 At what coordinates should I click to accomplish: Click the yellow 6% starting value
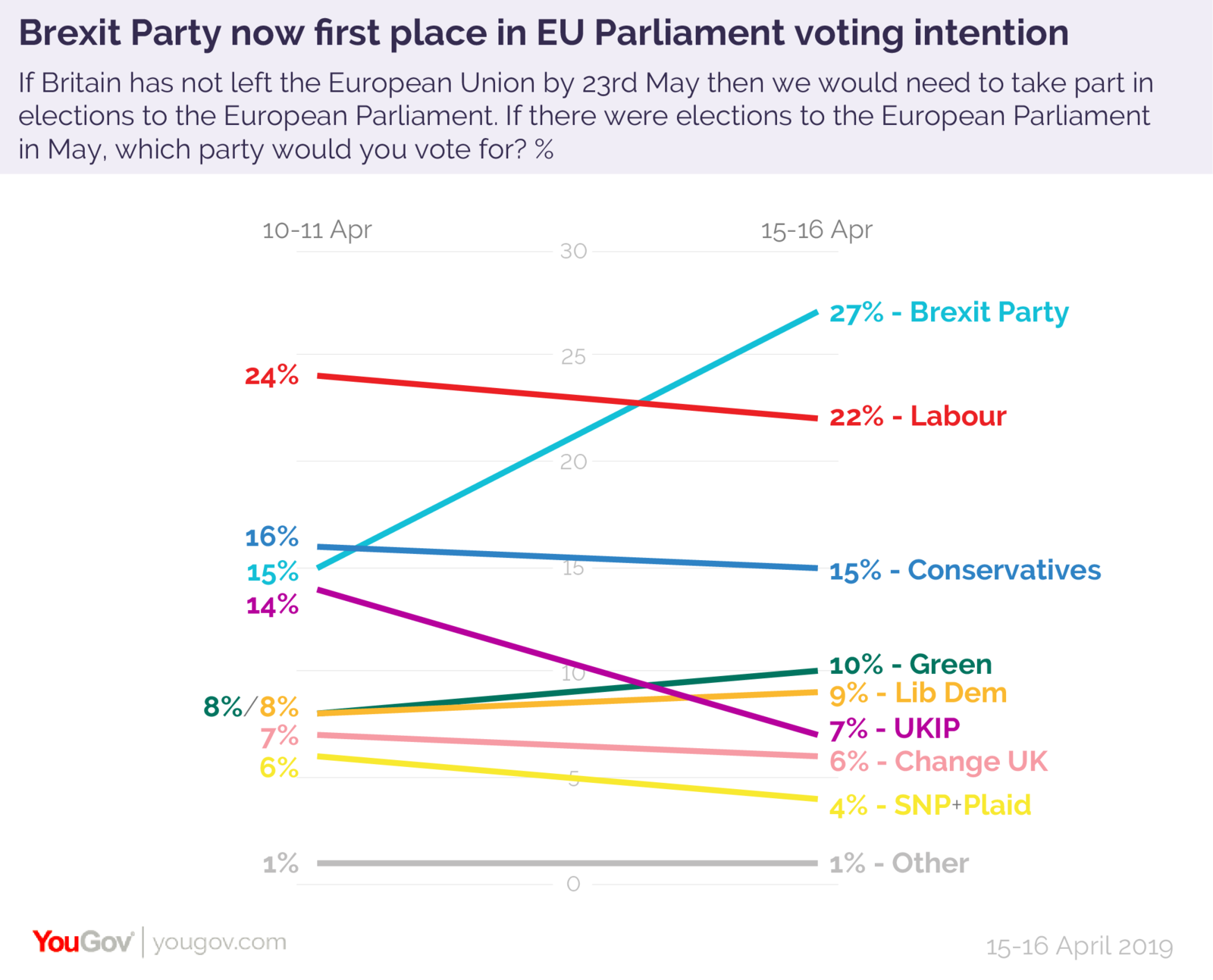(x=279, y=768)
